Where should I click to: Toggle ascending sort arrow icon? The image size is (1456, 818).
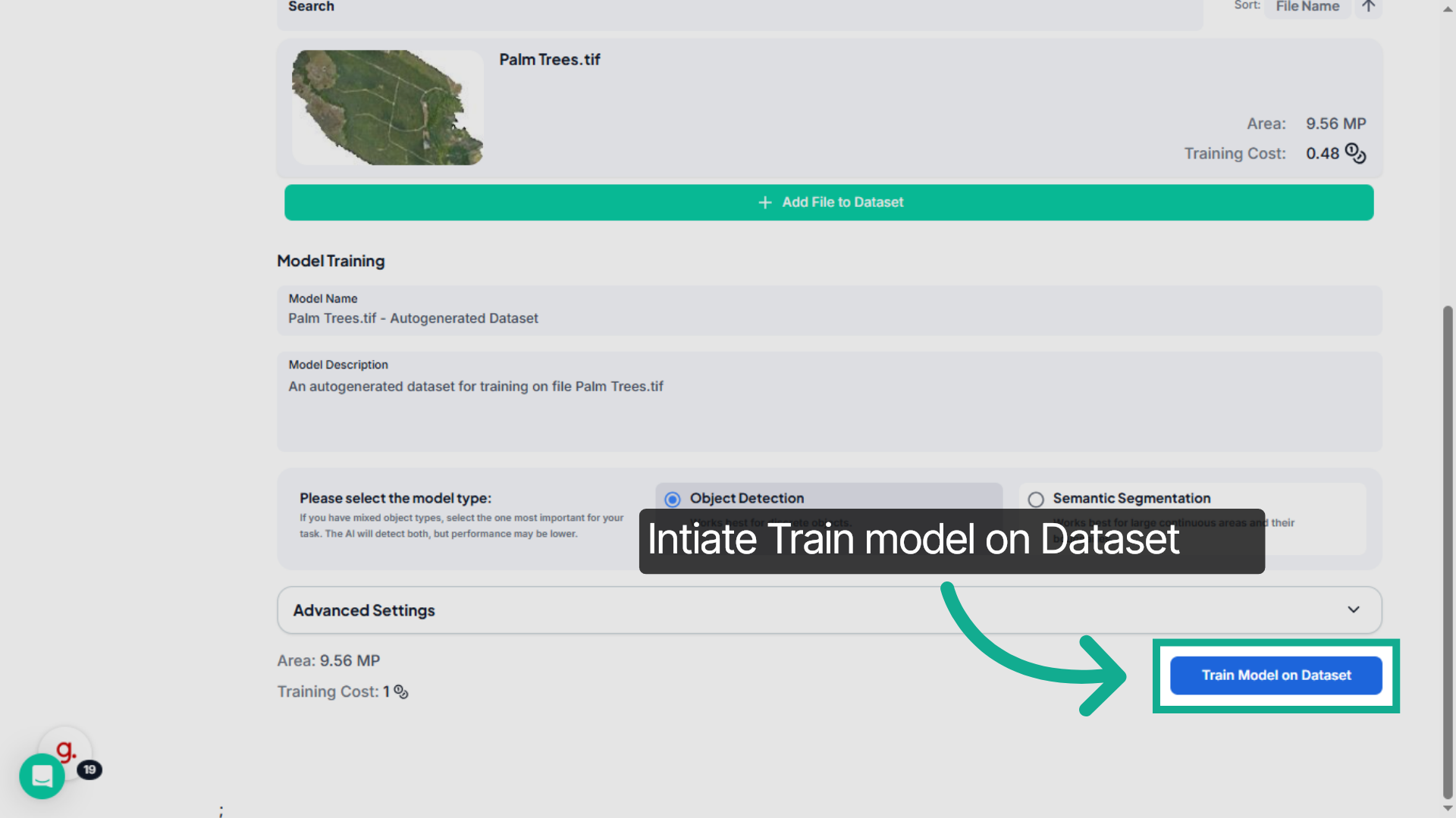coord(1368,7)
